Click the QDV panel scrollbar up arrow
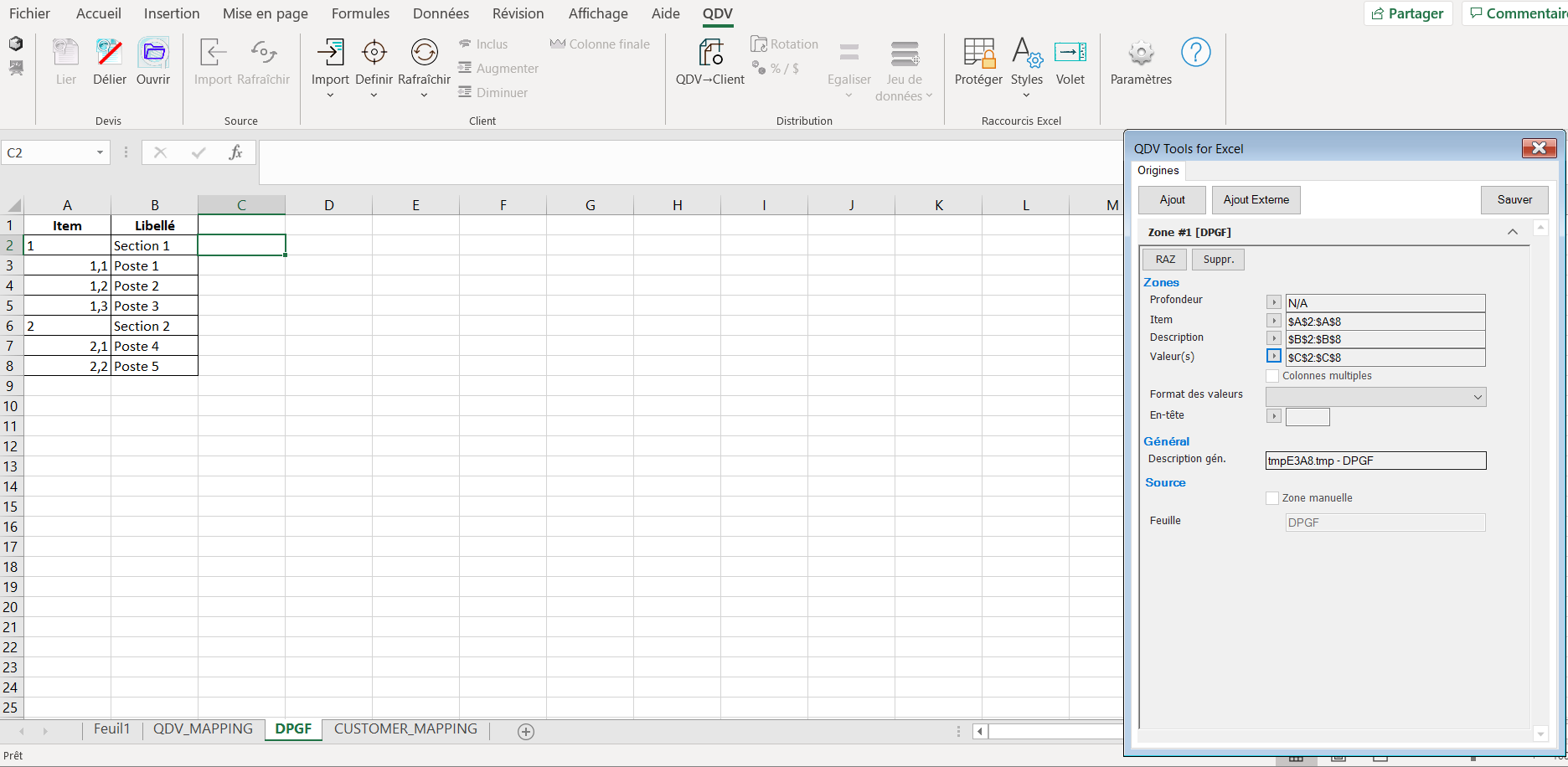This screenshot has height=767, width=1568. [x=1540, y=228]
